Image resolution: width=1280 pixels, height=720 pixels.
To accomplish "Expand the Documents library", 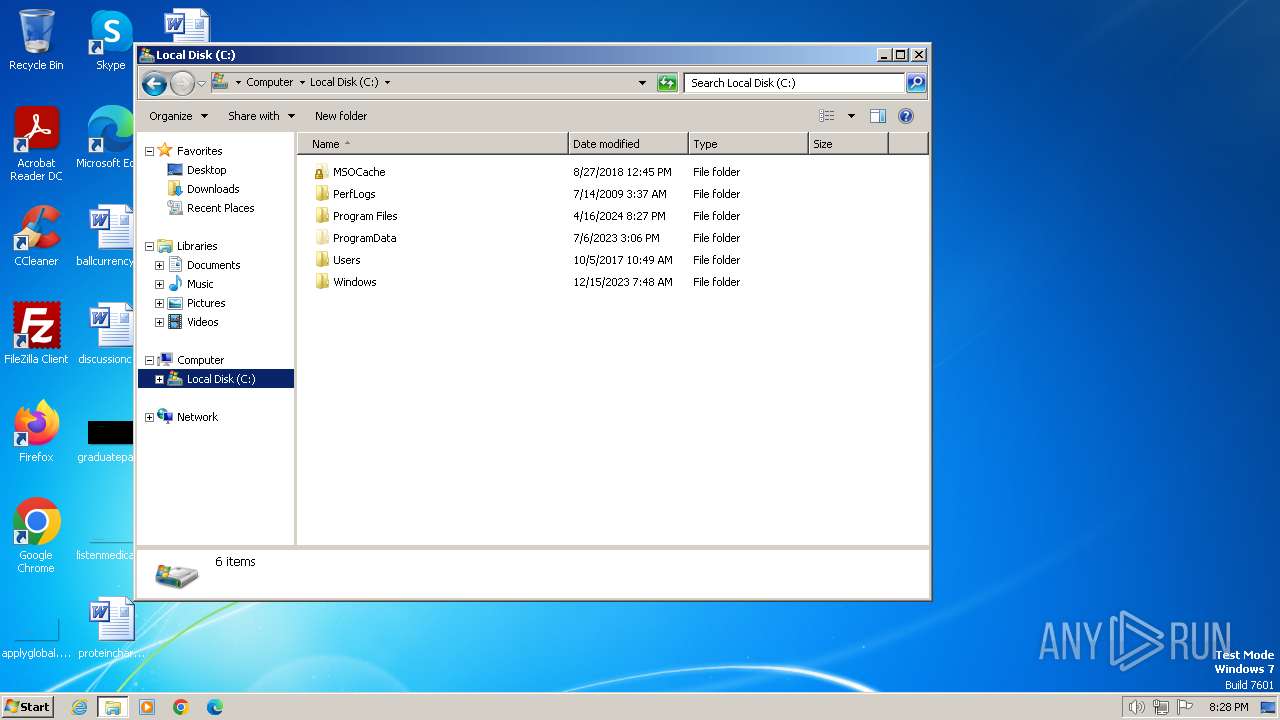I will [159, 265].
